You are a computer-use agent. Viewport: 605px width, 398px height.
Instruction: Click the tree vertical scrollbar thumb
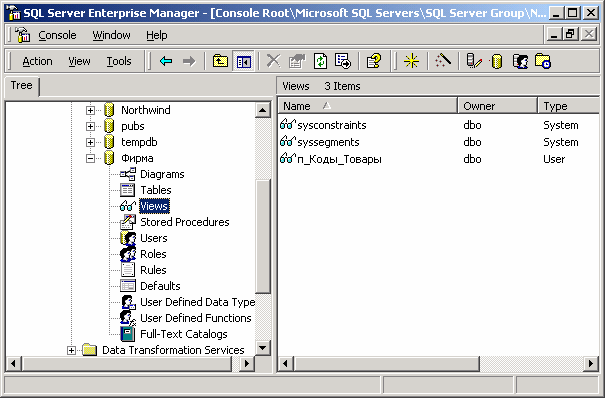(263, 236)
